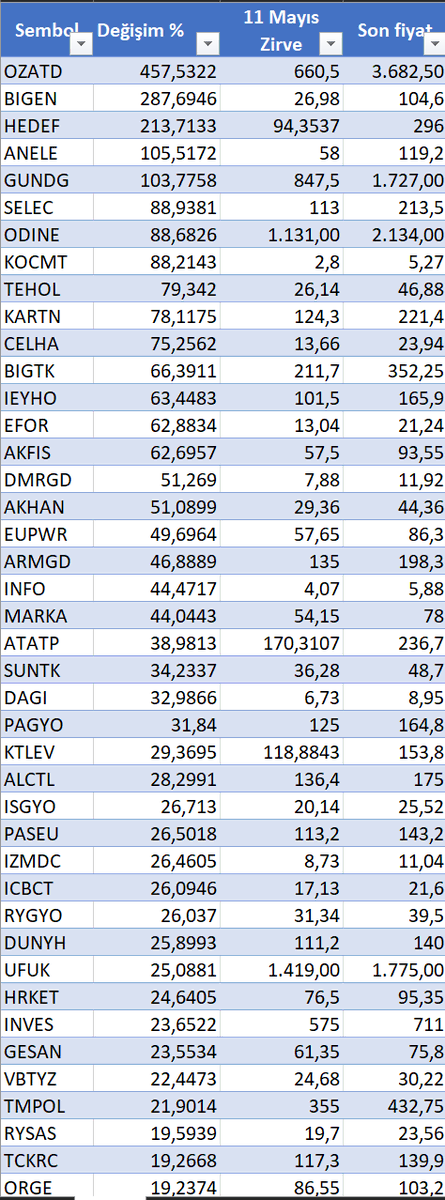Click the 1.419,00 peak value for UFUK
The image size is (445, 1200).
283,971
